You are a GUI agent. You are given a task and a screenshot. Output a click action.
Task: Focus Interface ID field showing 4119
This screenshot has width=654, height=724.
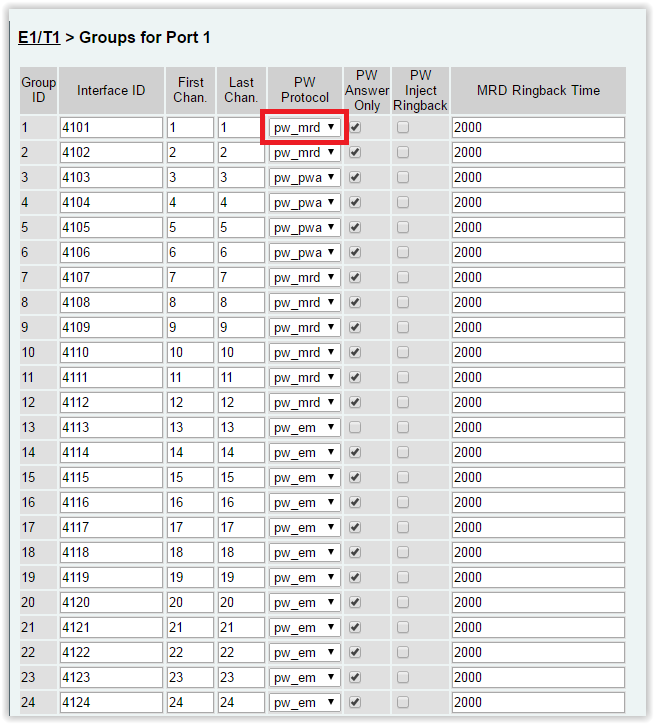[111, 578]
